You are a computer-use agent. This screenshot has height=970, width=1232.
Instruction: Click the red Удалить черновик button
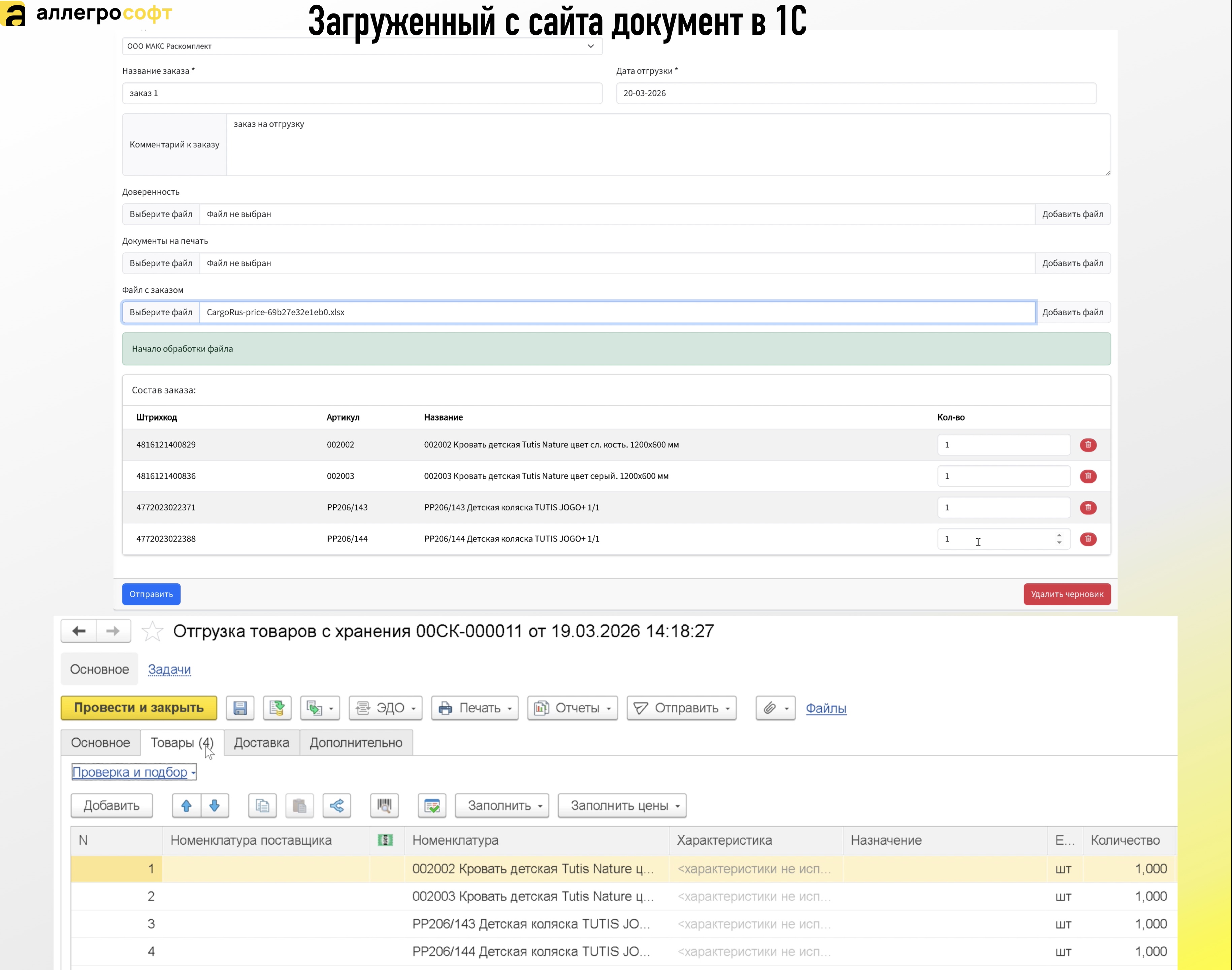(x=1067, y=594)
